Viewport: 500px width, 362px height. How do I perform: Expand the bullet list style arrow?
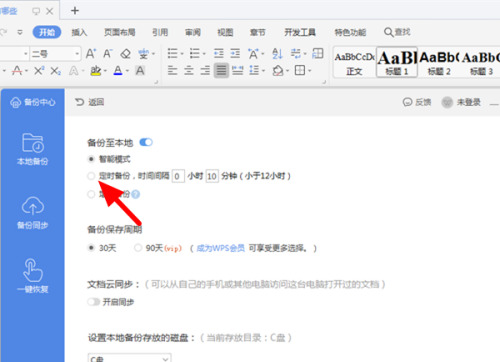[182, 54]
